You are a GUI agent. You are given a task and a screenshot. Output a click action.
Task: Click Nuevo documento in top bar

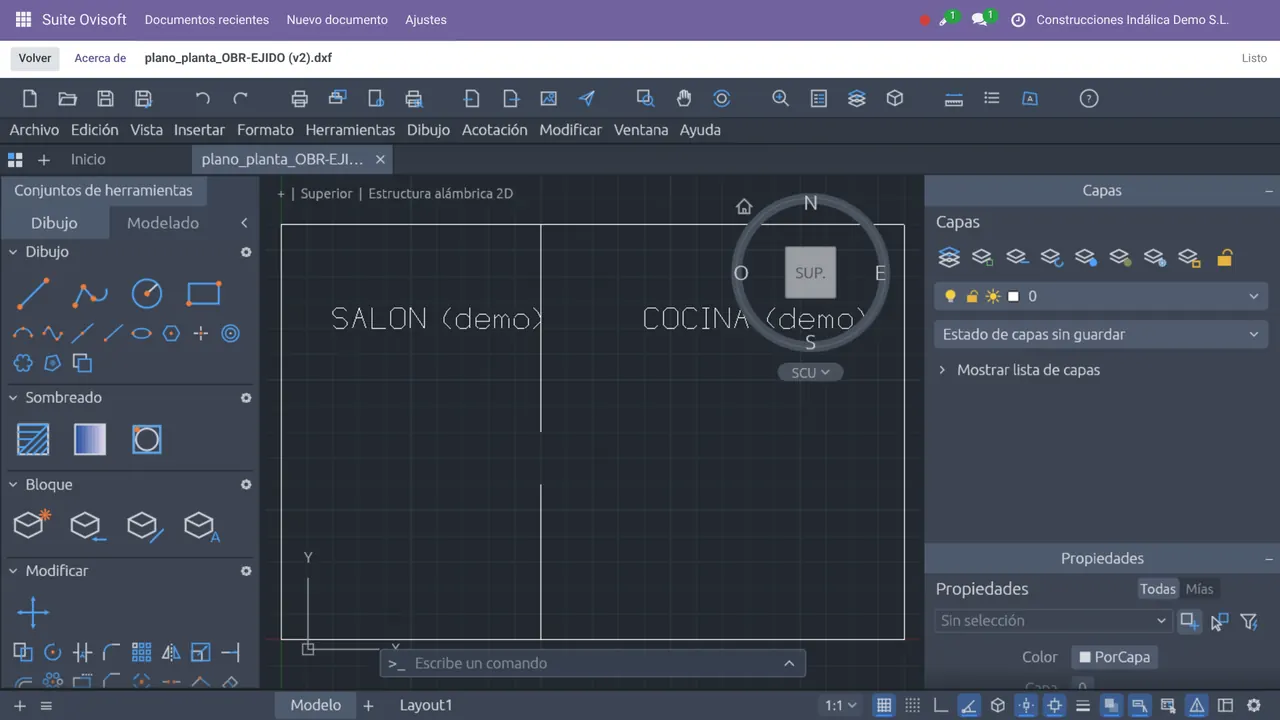(337, 20)
